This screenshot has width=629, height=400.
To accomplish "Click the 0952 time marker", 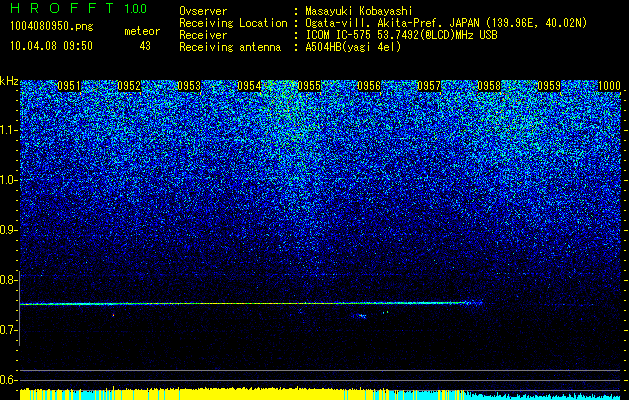I will pos(129,86).
